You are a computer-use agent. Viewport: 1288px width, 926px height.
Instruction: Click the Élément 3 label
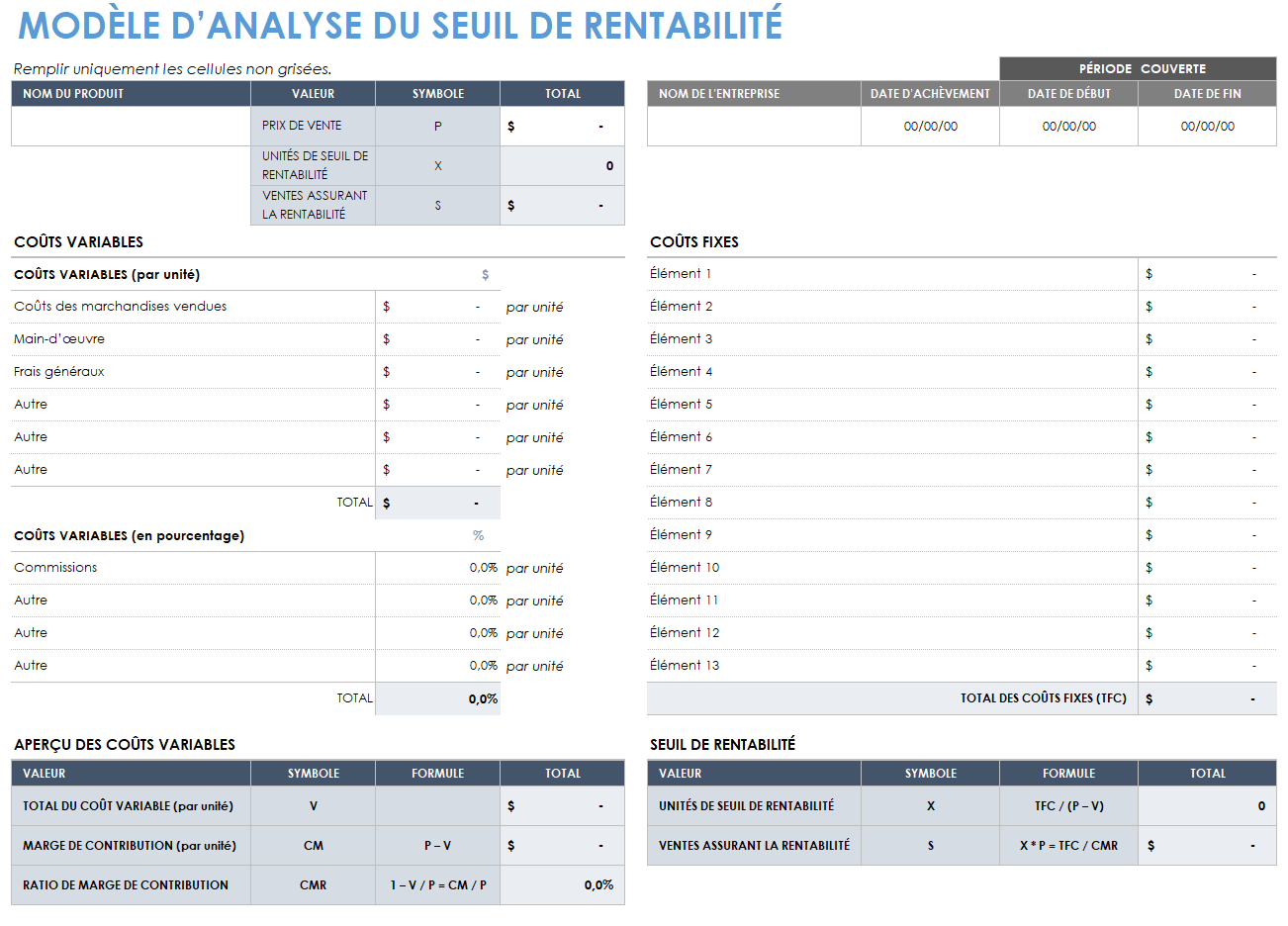(x=681, y=339)
